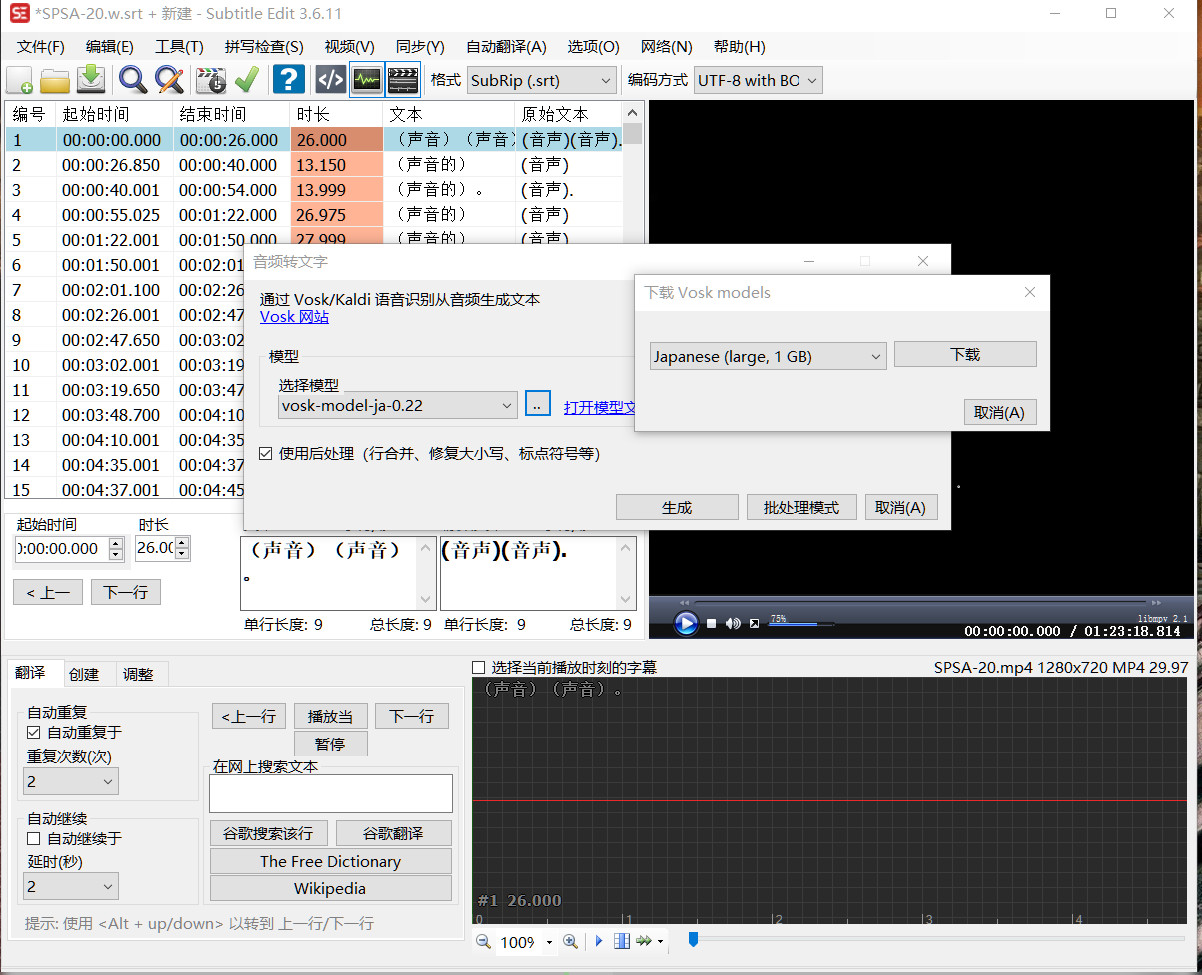This screenshot has width=1202, height=975.
Task: Click the green checkmark spell check icon
Action: pos(247,80)
